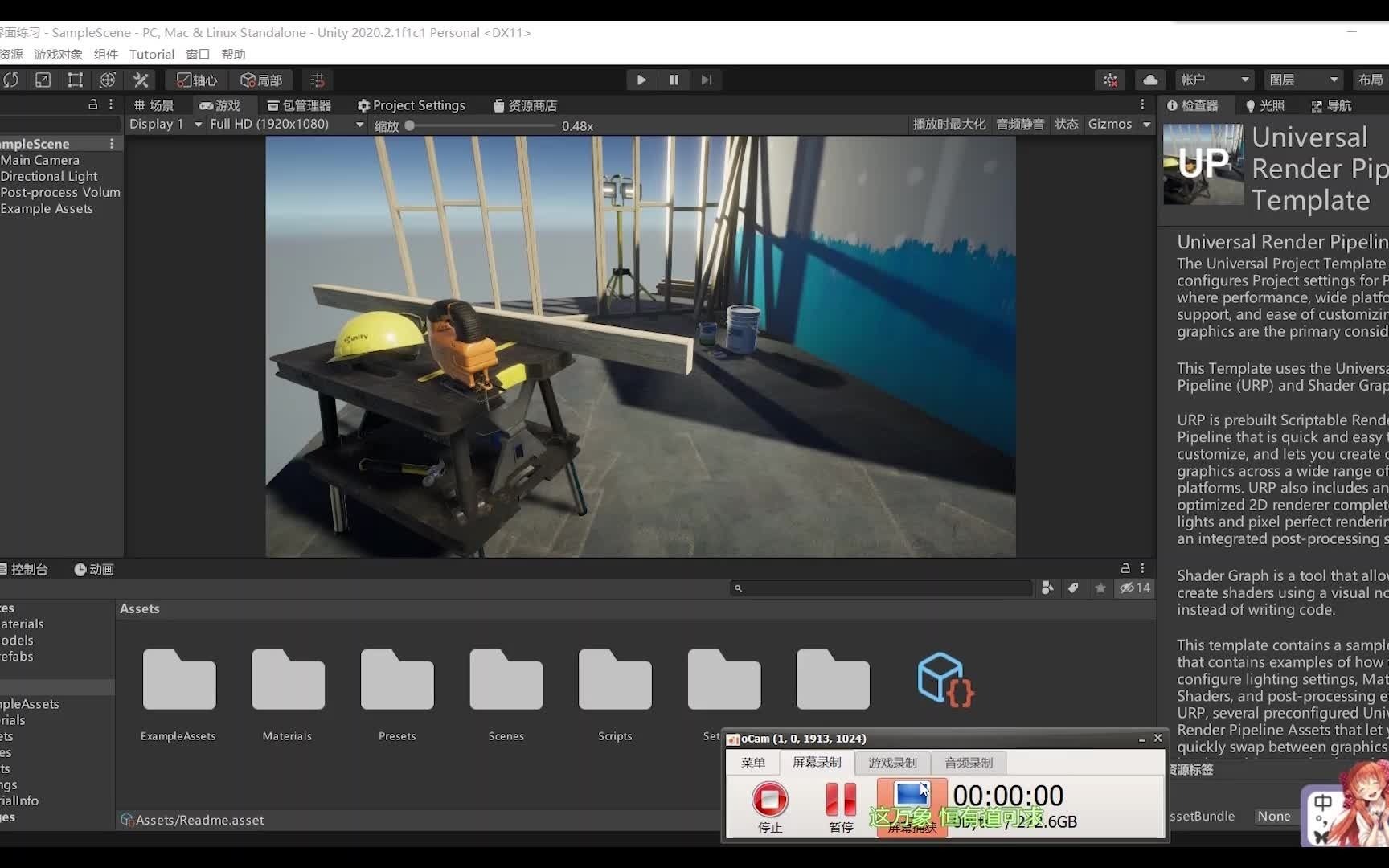Toggle pivot/center handle position (轴心)
The height and width of the screenshot is (868, 1389).
(197, 80)
